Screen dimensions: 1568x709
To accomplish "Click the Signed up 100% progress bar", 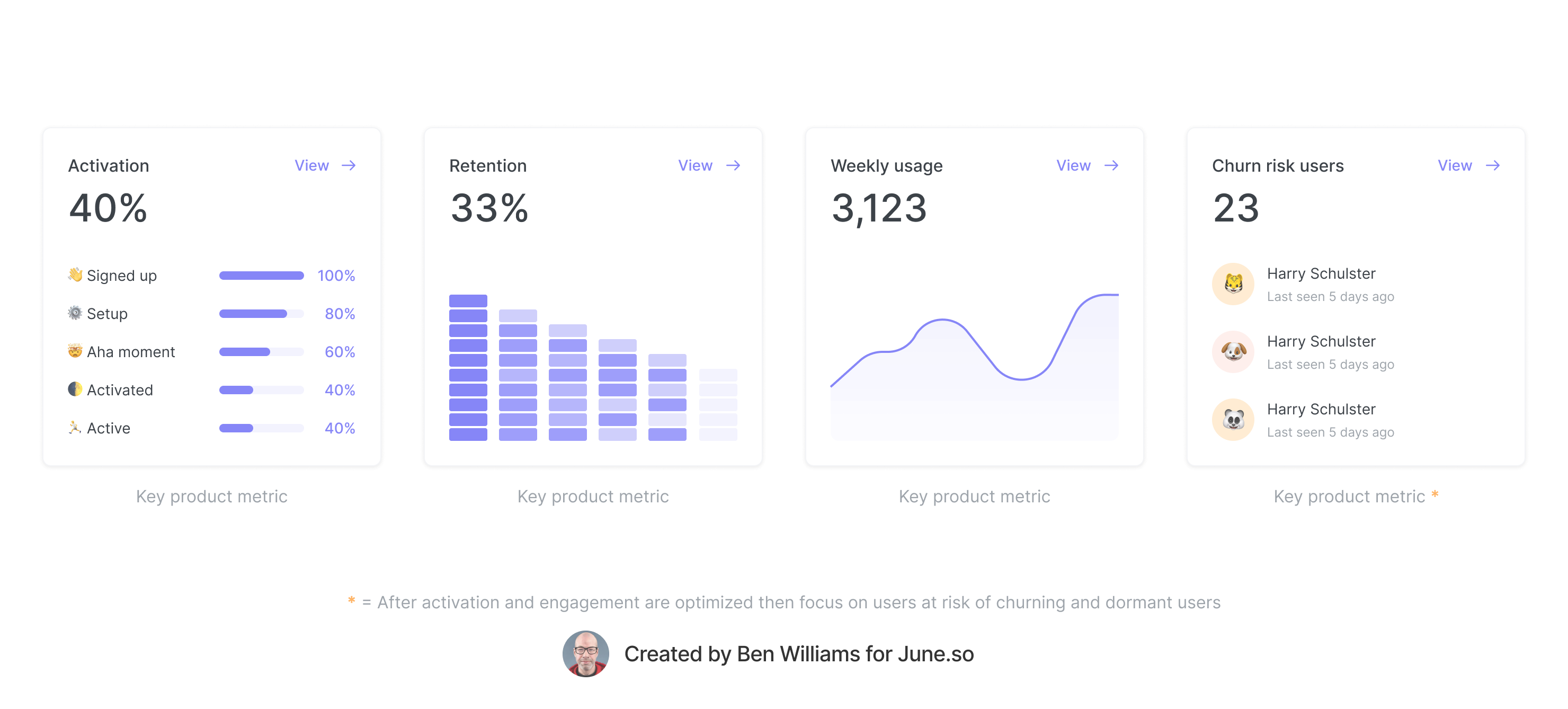I will (261, 276).
